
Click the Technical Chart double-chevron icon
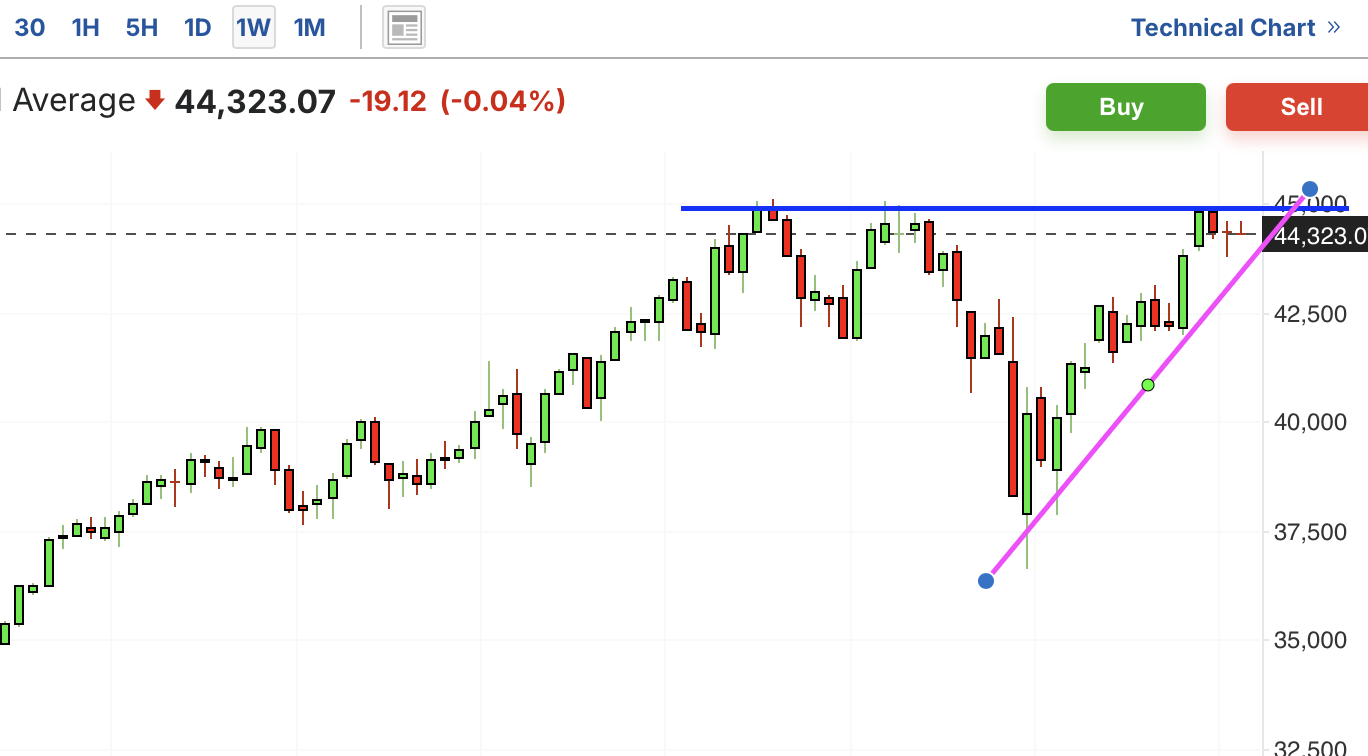[1333, 27]
